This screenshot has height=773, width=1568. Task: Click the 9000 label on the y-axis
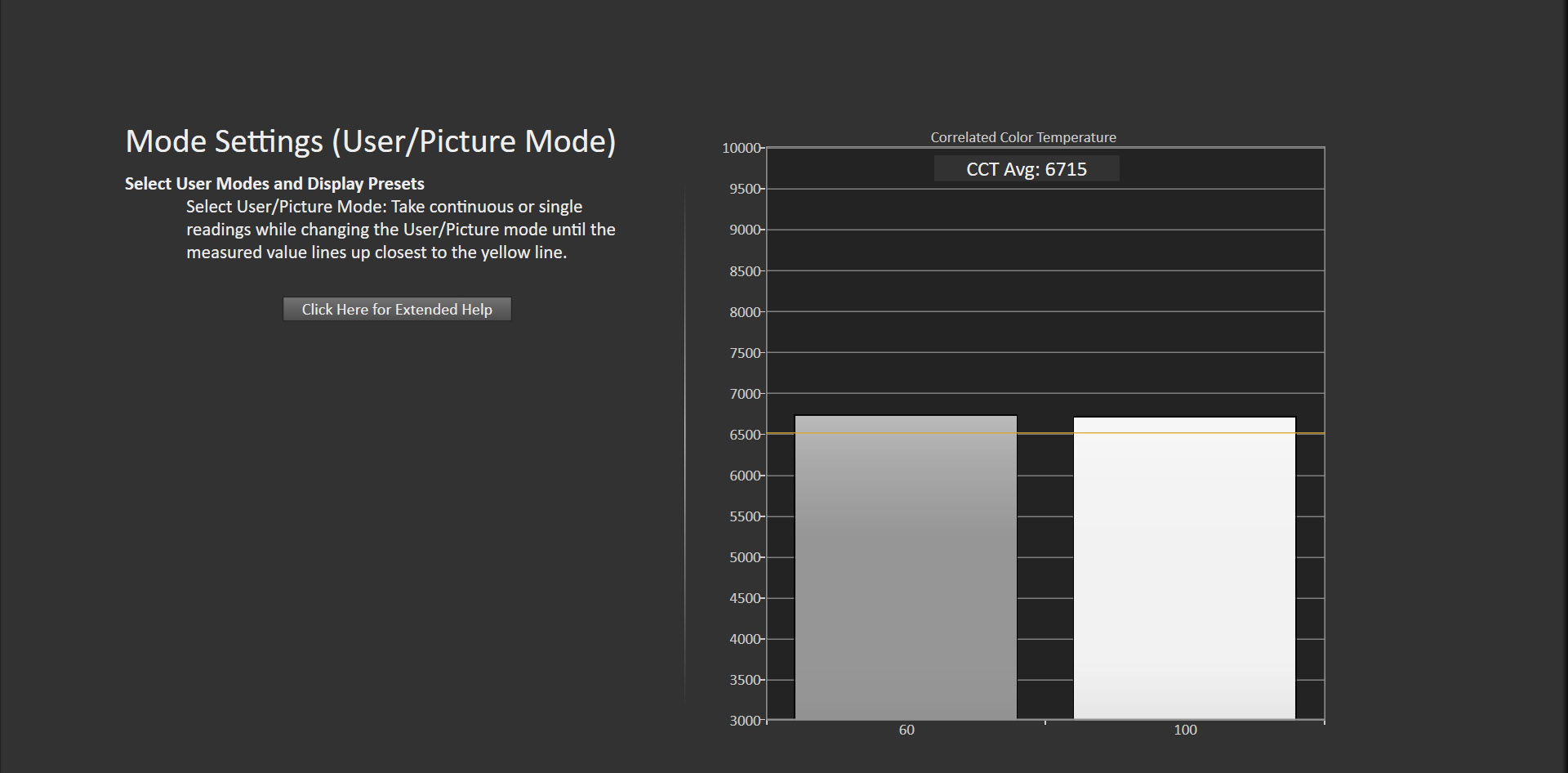[745, 230]
